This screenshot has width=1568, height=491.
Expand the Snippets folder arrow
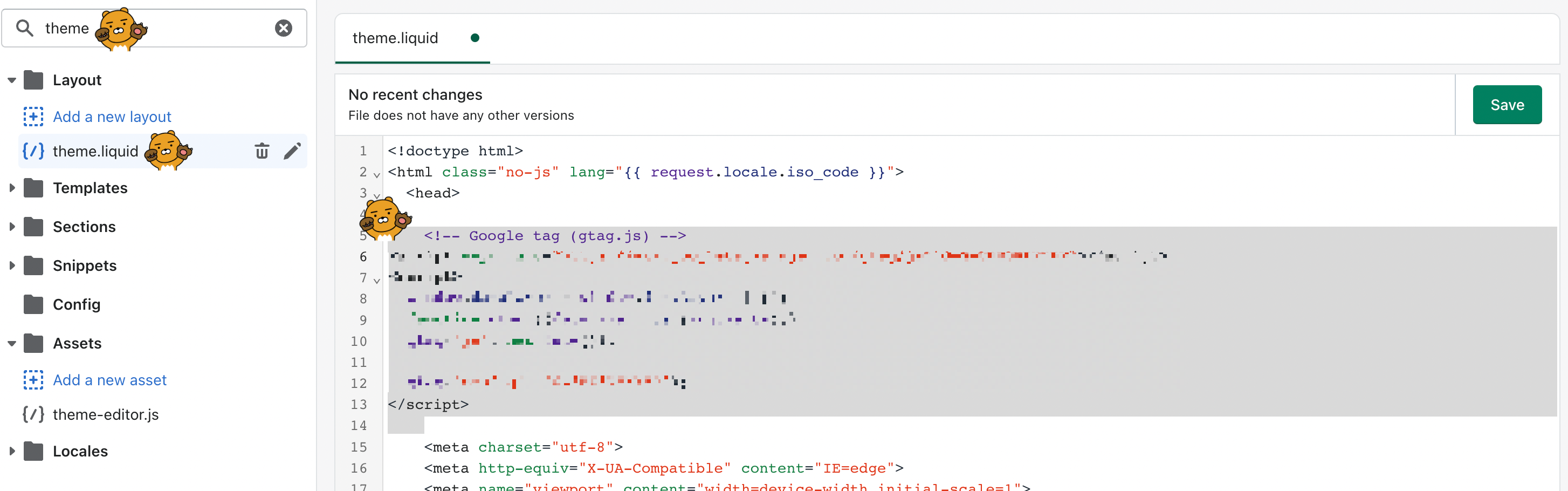11,265
